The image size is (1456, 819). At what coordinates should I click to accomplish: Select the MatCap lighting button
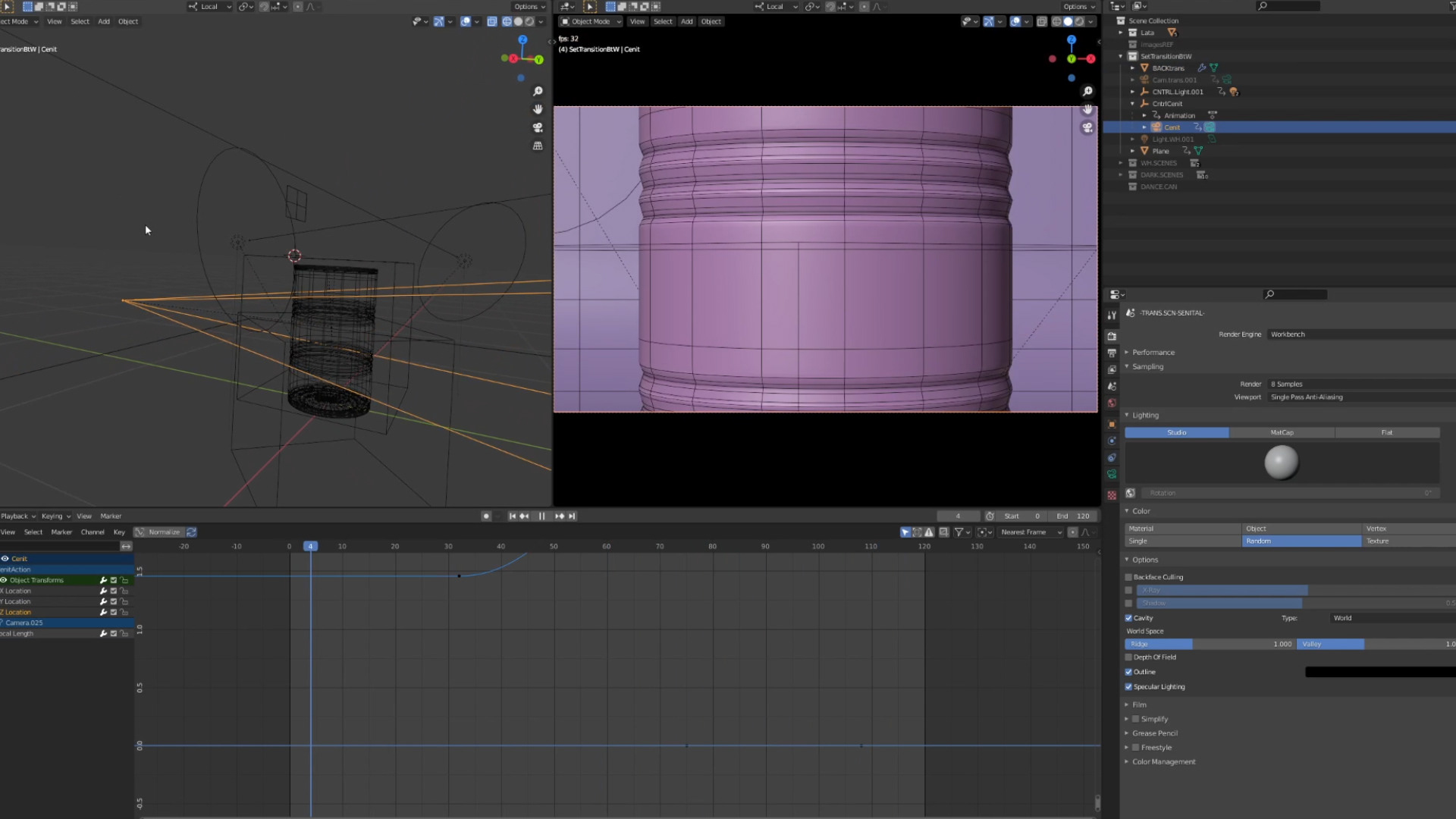coord(1282,433)
